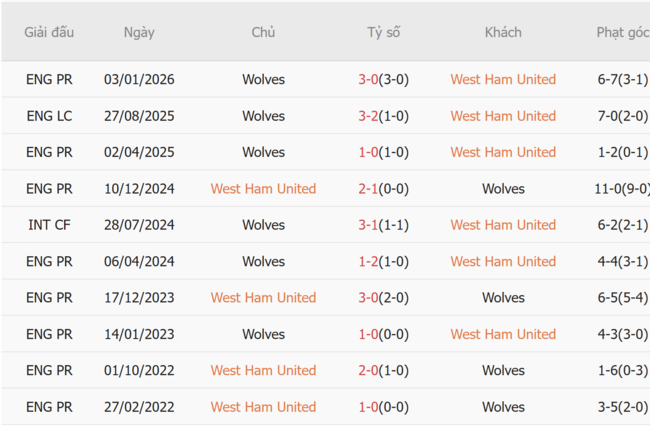Click the INT CF competition label
This screenshot has width=650, height=431.
[x=50, y=225]
